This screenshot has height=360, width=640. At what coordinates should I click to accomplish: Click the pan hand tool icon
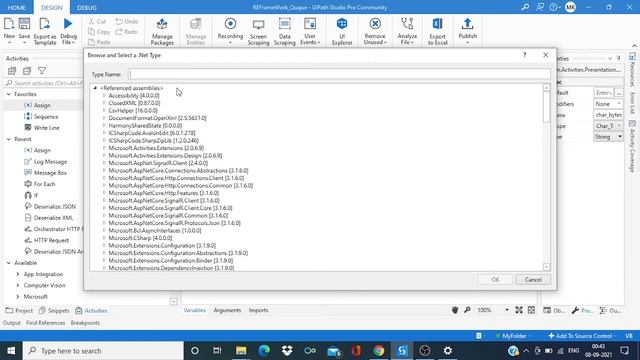(x=455, y=310)
